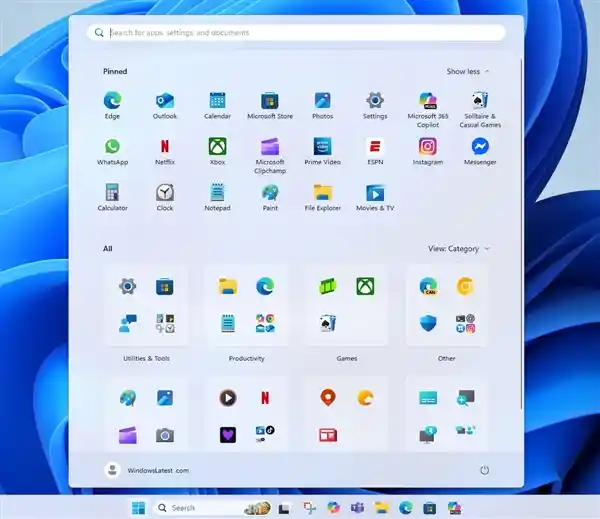Click the taskbar Search box

[x=212, y=508]
